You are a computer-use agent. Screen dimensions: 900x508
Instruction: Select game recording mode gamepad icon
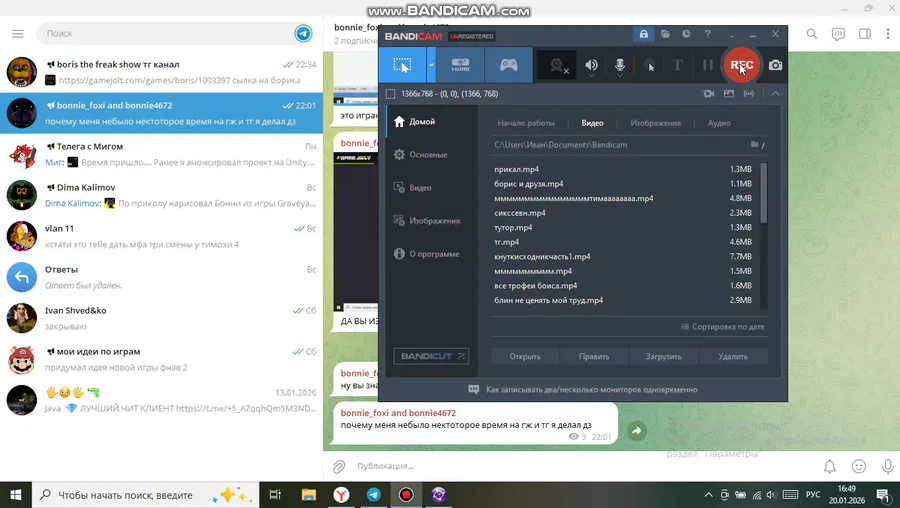coord(509,65)
